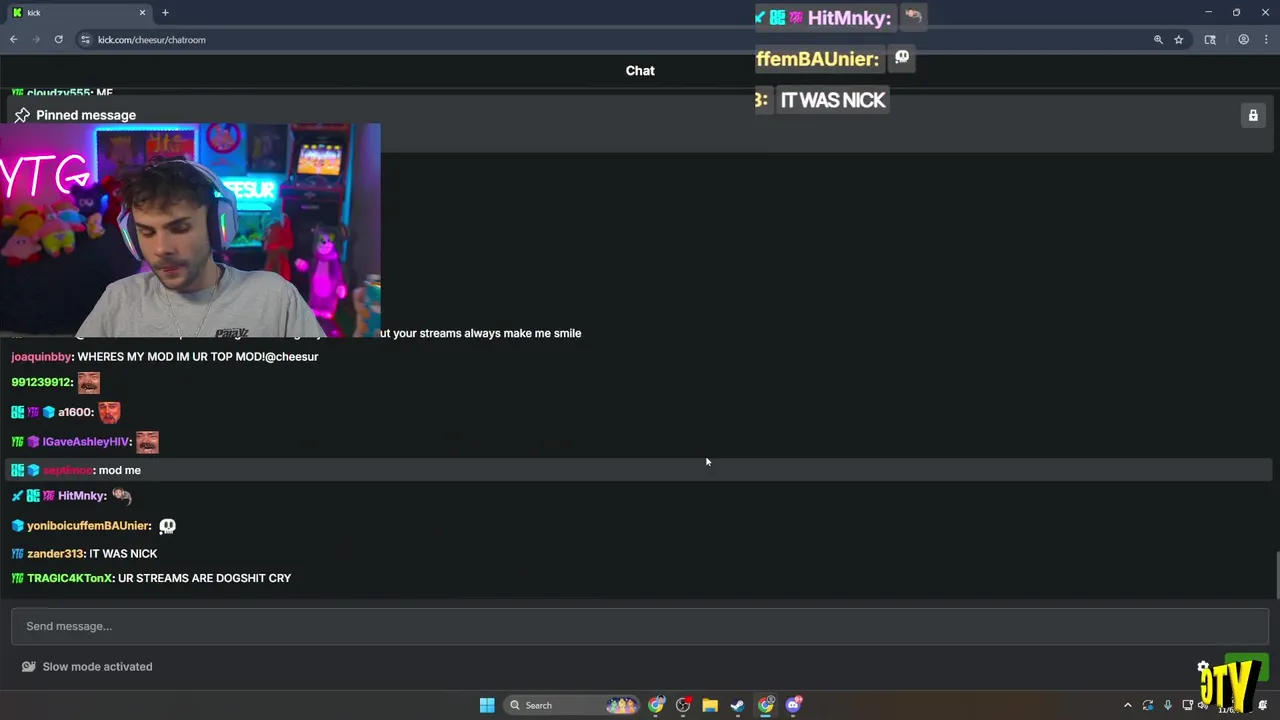Open the notification bell in system tray

click(x=1263, y=705)
